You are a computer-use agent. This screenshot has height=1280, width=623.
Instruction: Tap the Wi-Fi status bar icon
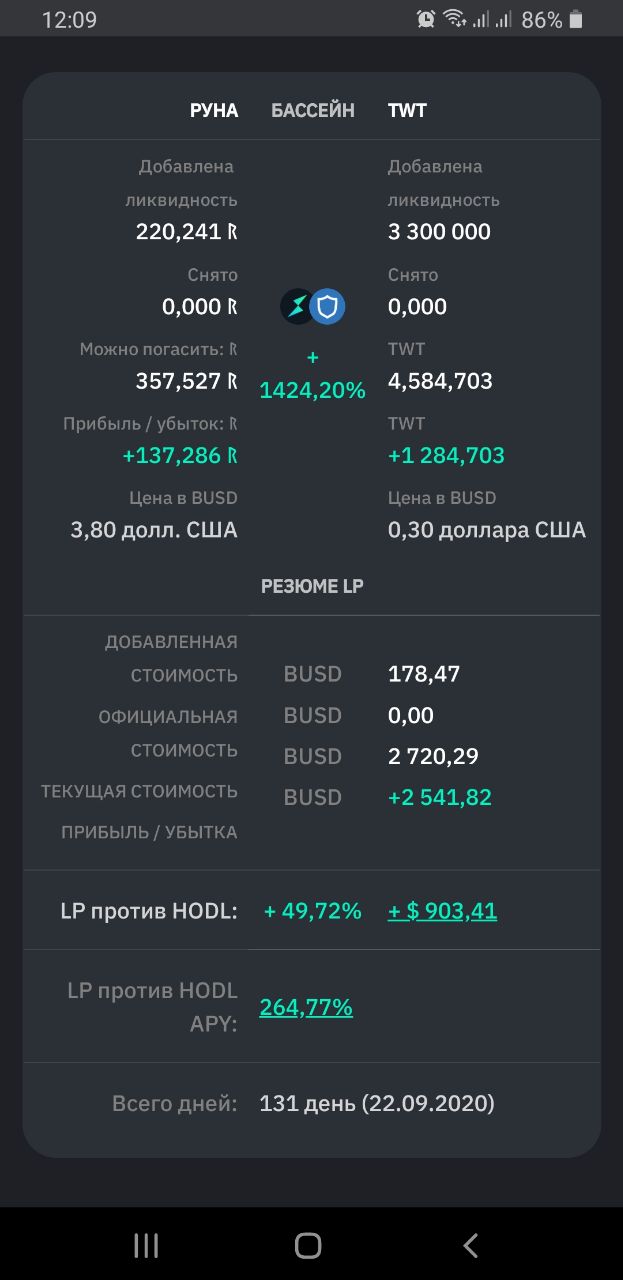[455, 19]
